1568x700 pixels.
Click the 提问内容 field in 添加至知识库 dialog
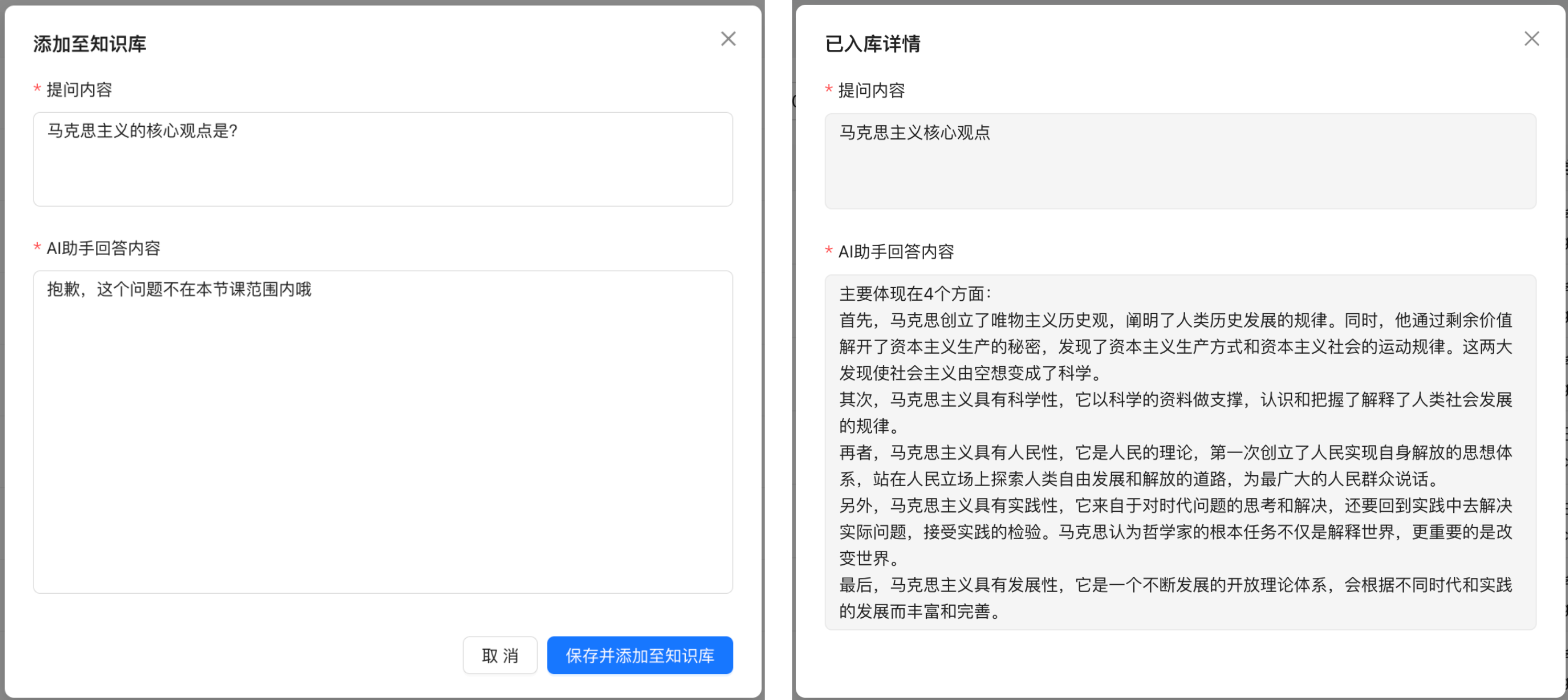click(x=383, y=159)
